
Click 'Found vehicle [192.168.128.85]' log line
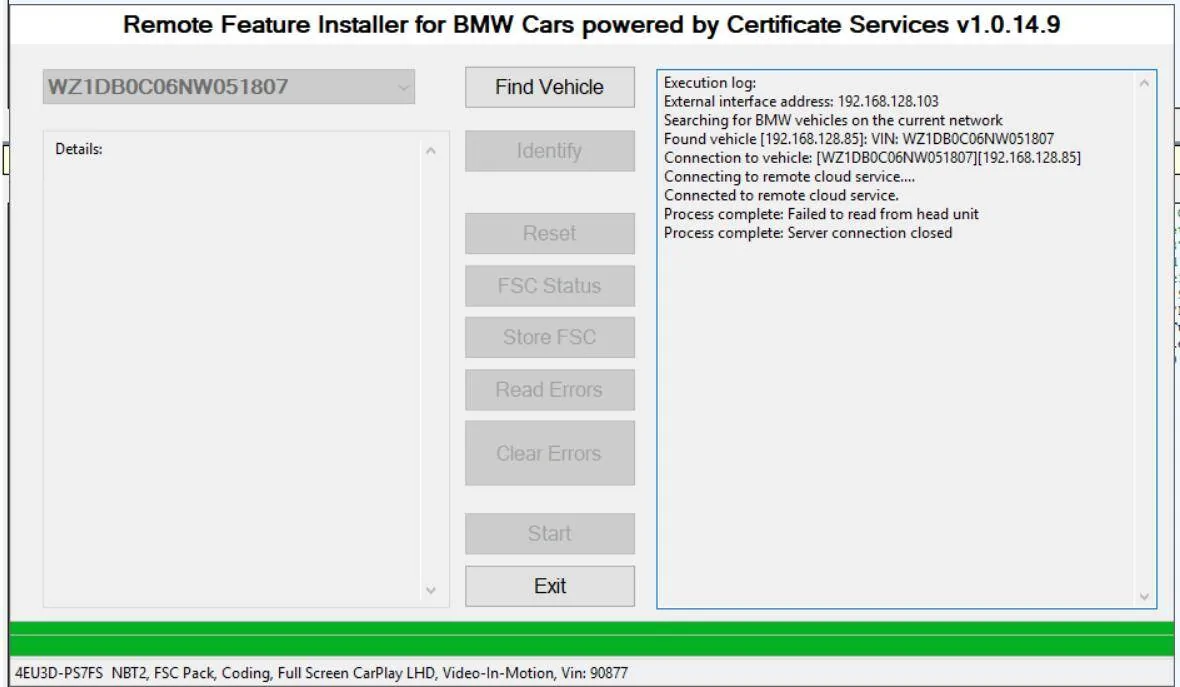pos(859,139)
